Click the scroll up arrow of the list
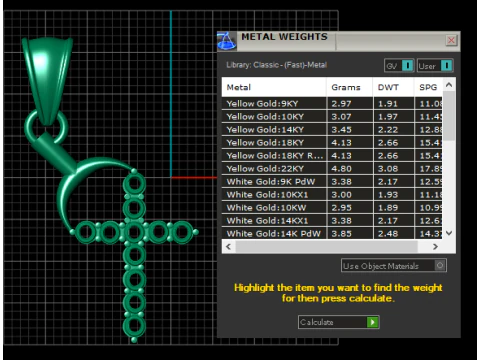The height and width of the screenshot is (360, 480). click(449, 85)
